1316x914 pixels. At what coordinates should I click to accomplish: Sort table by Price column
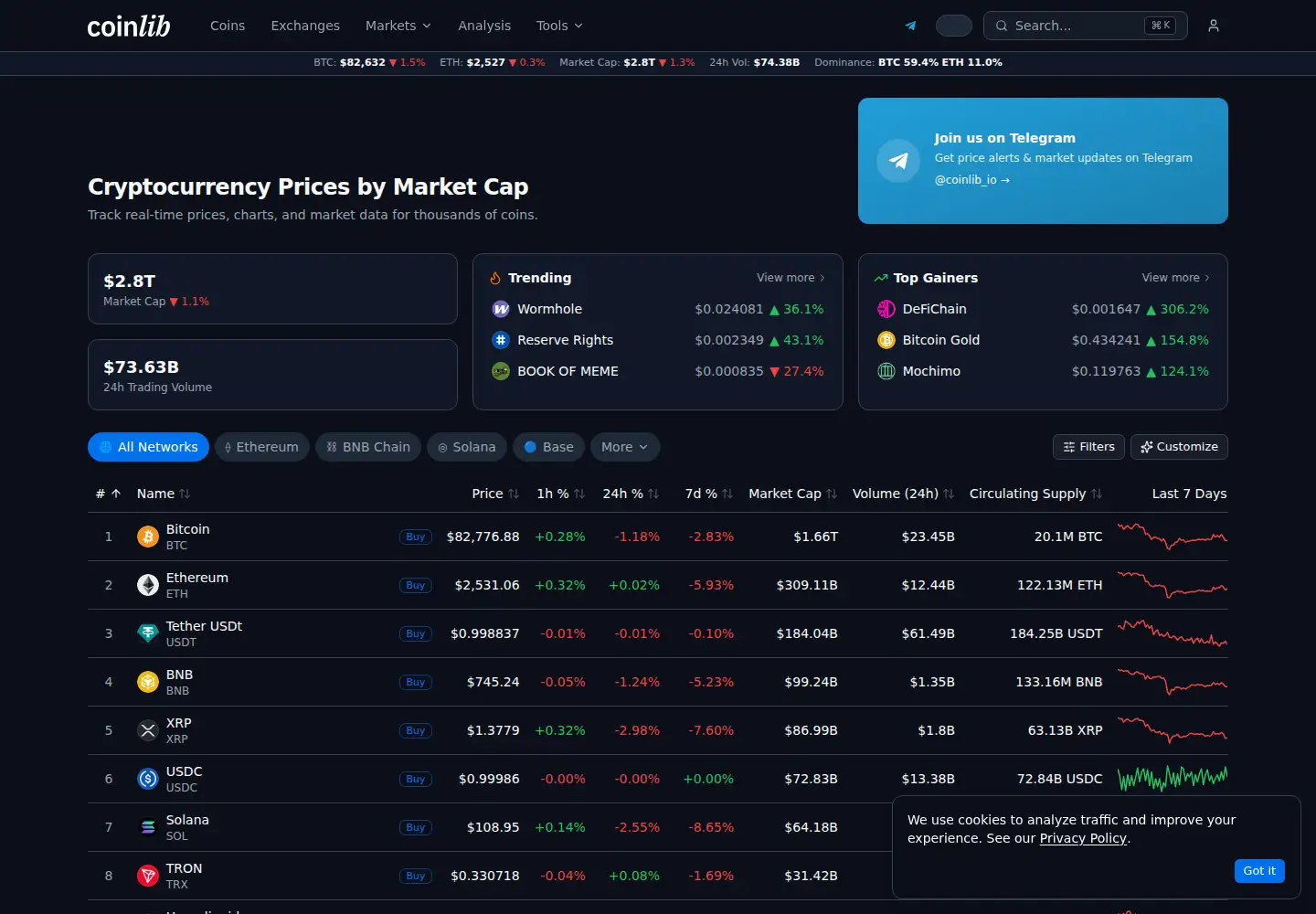[495, 494]
